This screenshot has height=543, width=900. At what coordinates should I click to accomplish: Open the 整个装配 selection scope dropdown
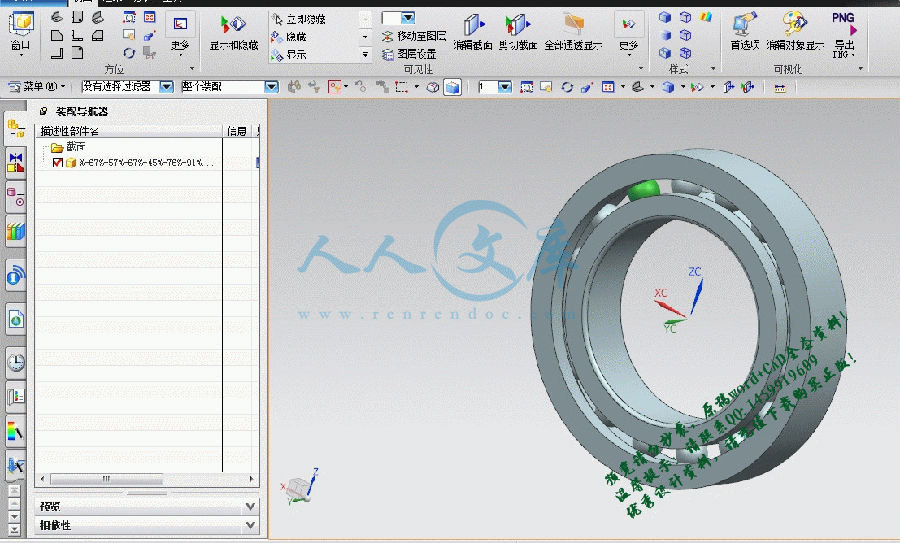271,87
